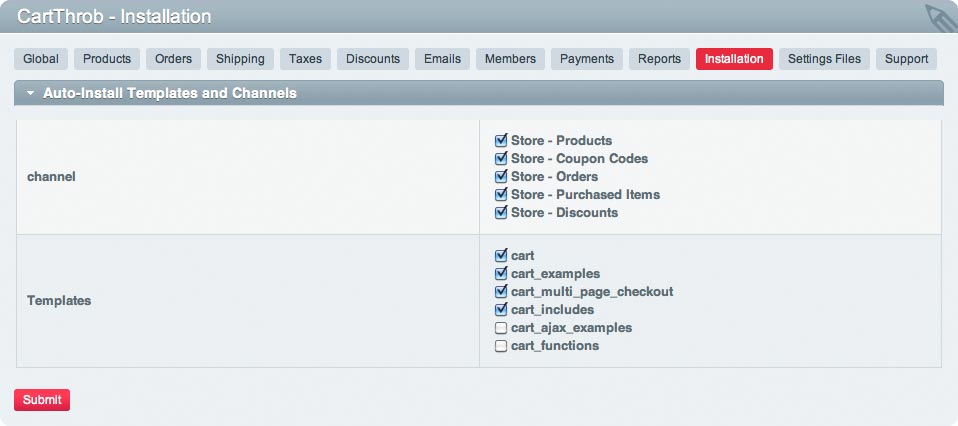Toggle the Store - Purchased Items checkbox
958x426 pixels.
coord(501,194)
